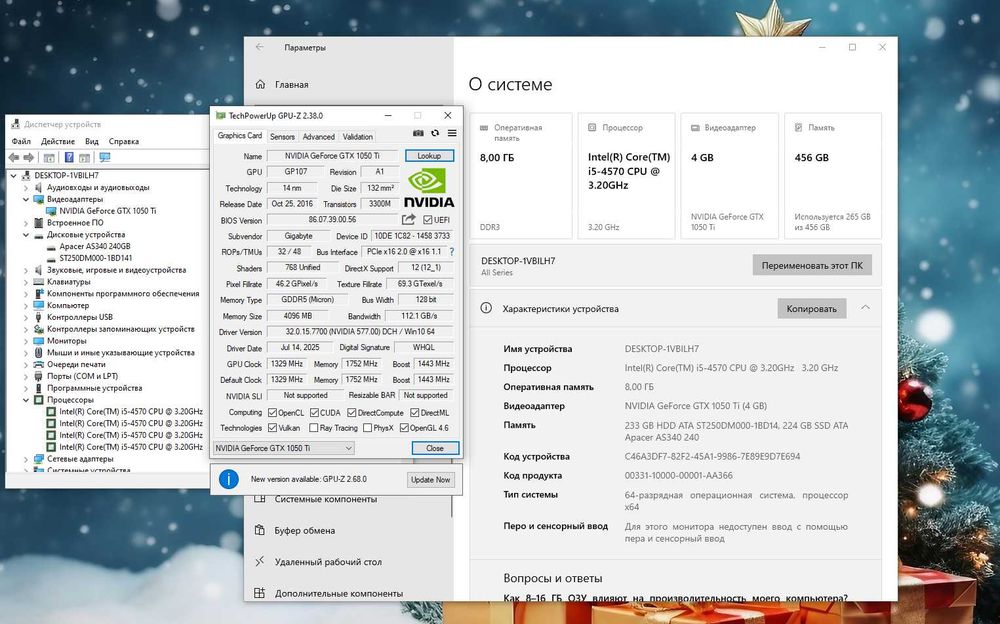The image size is (1000, 624).
Task: Show the action pane in Device Manager toolbar
Action: (x=84, y=157)
